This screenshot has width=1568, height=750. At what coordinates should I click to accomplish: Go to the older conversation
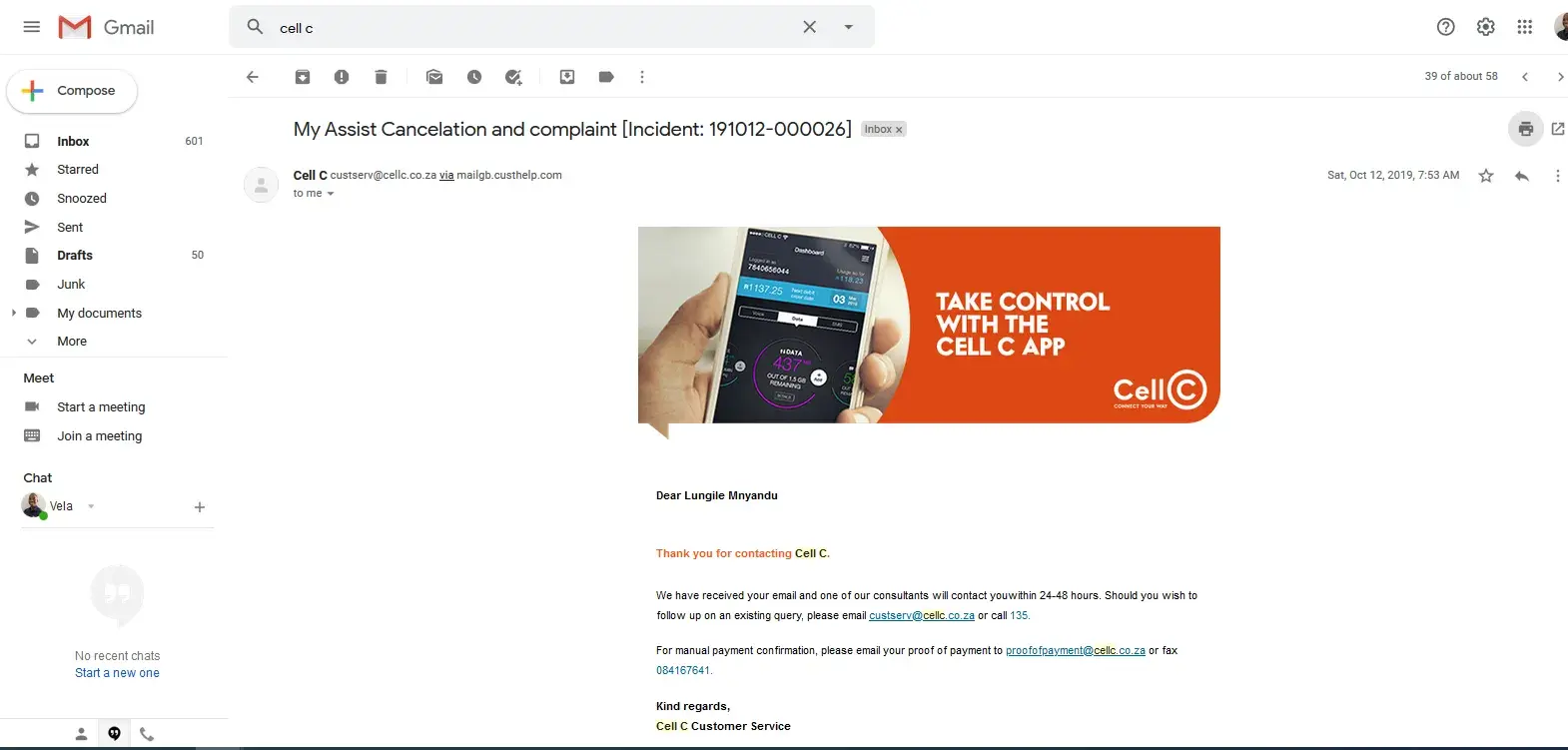(x=1559, y=77)
